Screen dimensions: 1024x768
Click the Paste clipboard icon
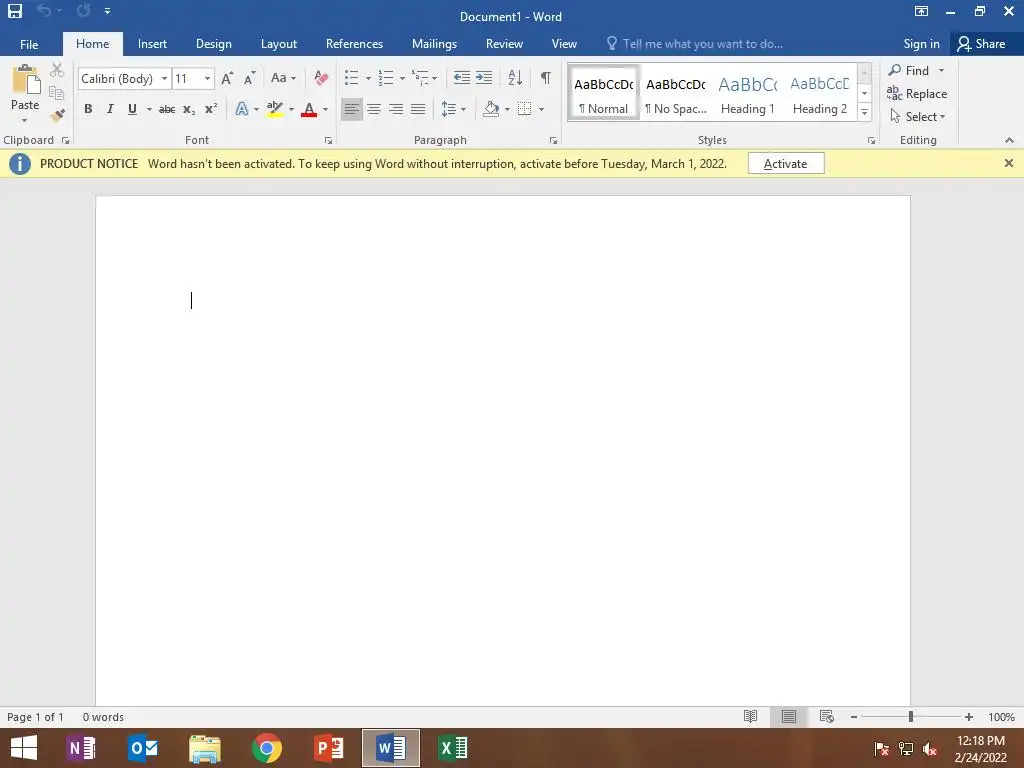26,81
